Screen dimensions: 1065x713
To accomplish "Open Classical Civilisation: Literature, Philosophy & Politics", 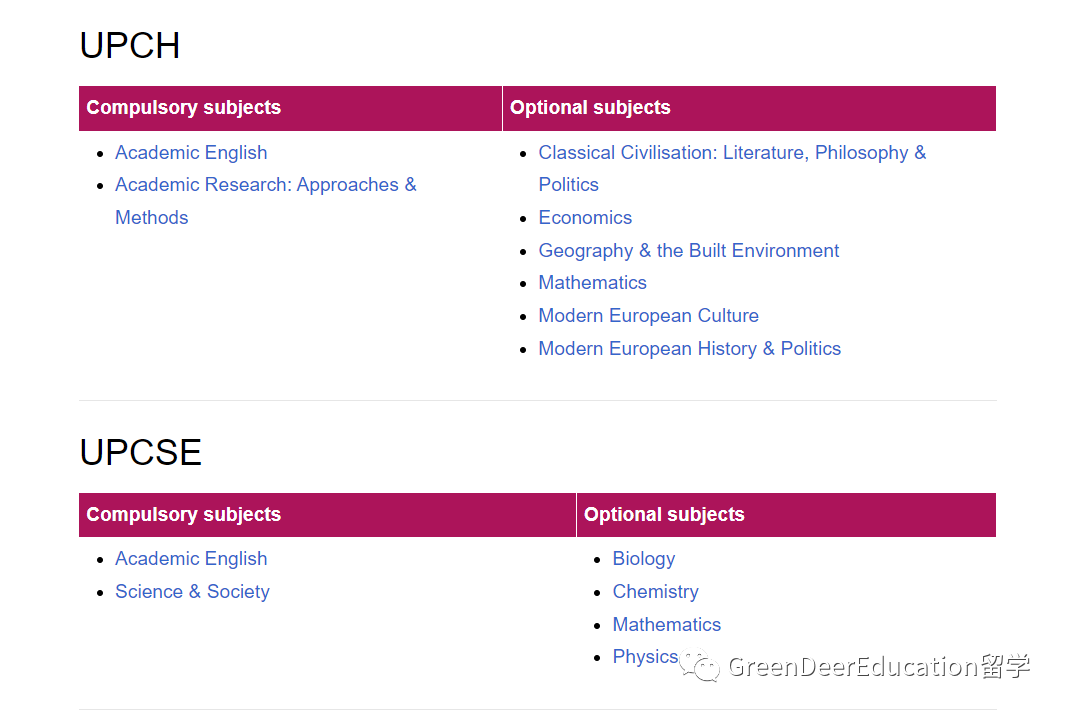I will (732, 153).
